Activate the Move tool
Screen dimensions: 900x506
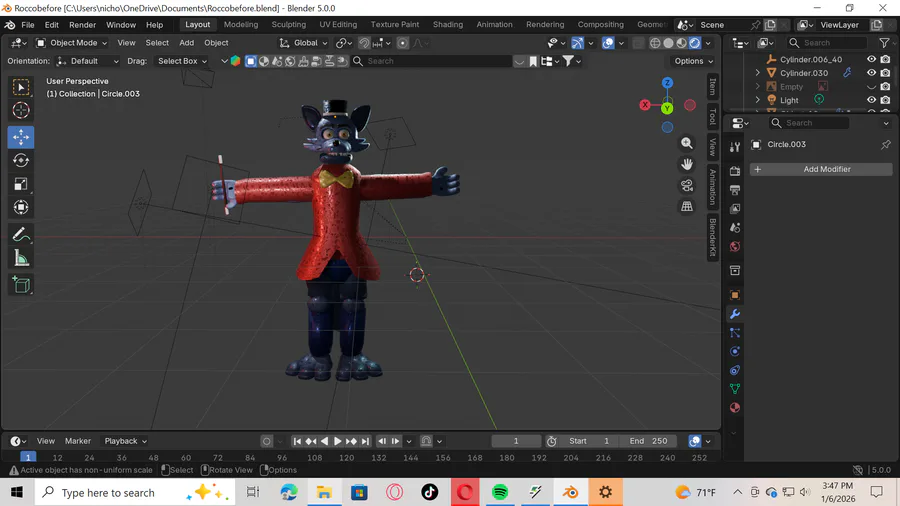point(21,137)
